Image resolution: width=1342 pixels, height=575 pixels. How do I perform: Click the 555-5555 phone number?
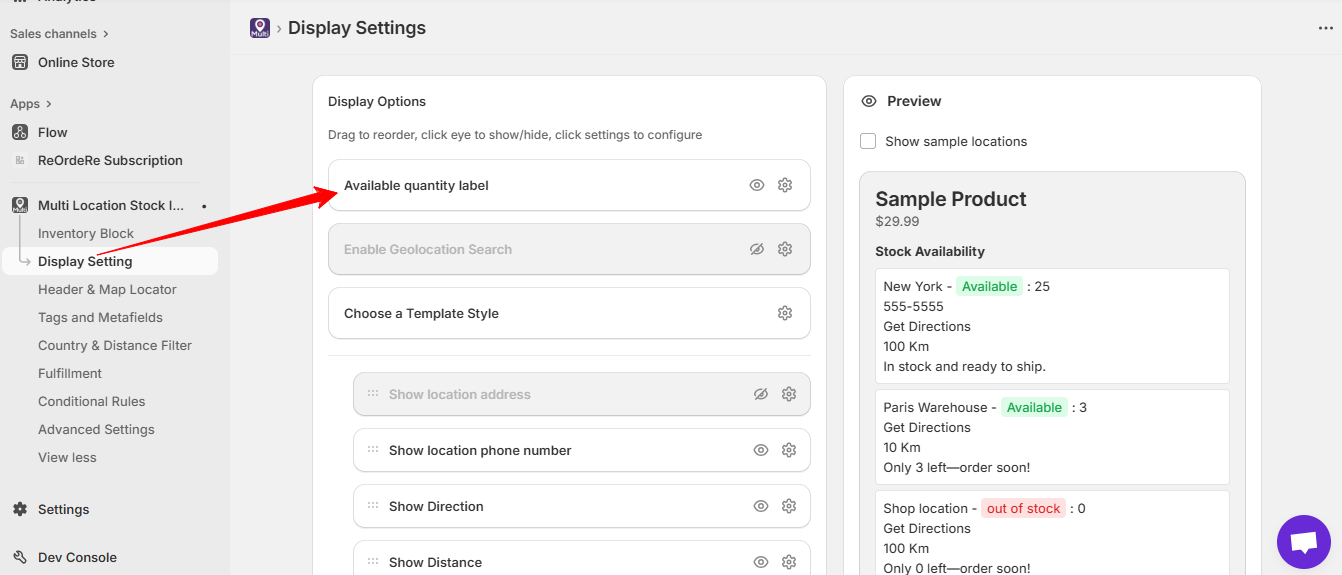[913, 306]
